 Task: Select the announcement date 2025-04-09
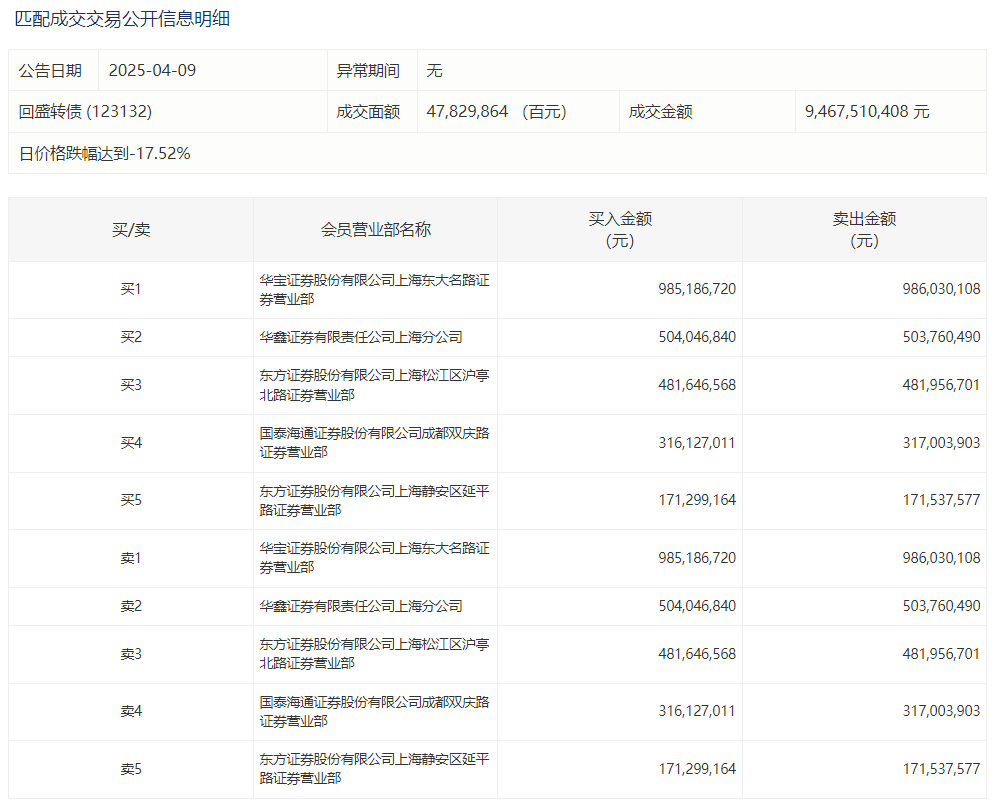coord(154,71)
